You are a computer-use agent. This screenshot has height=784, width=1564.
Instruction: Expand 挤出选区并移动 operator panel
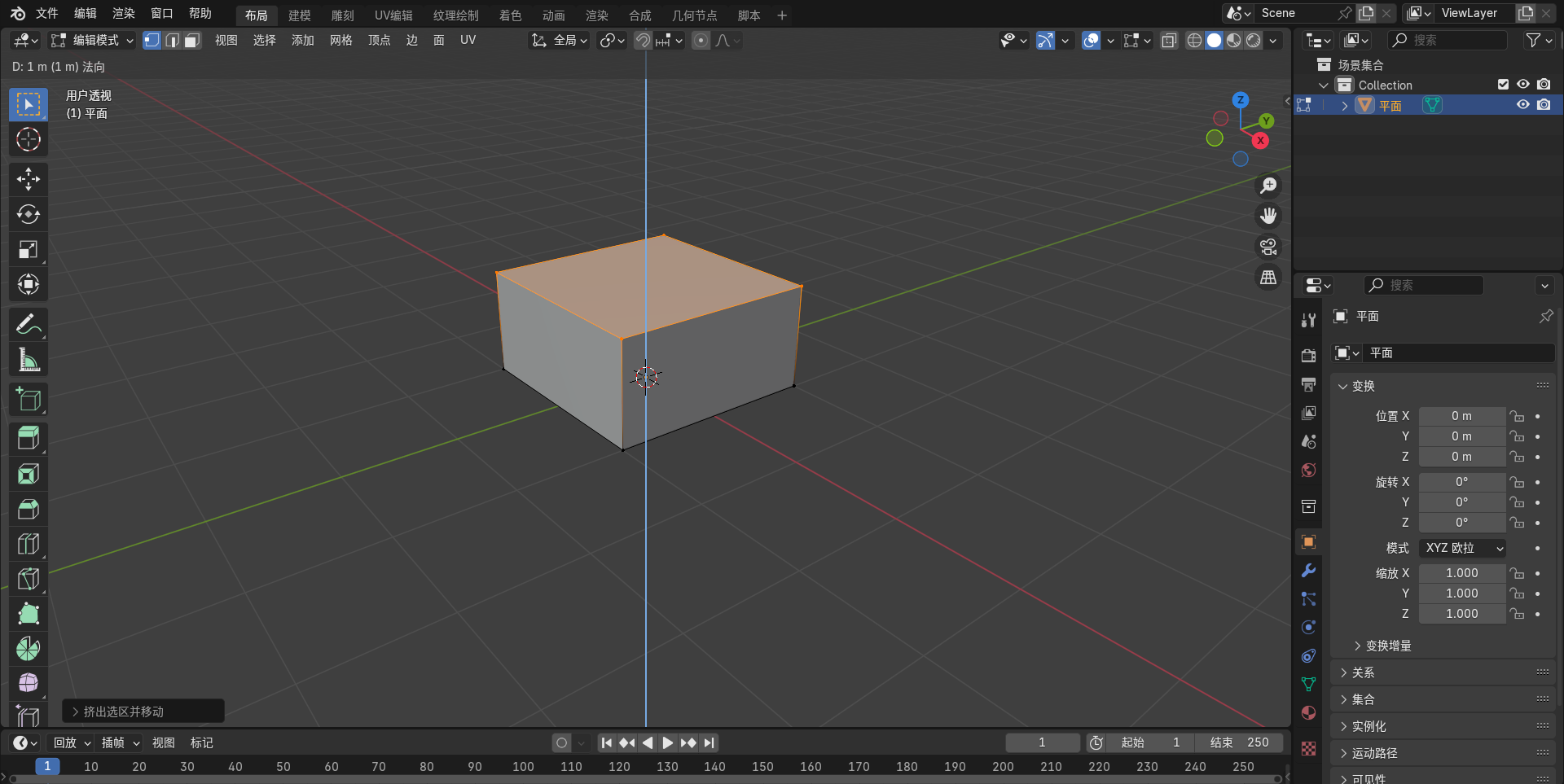pyautogui.click(x=143, y=712)
